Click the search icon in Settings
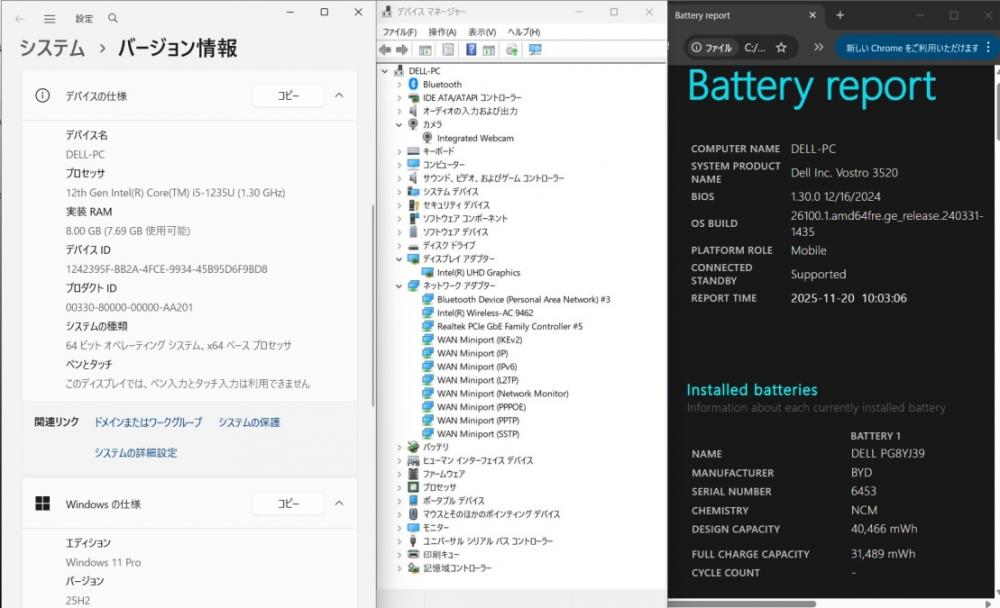The image size is (1000, 608). (112, 18)
